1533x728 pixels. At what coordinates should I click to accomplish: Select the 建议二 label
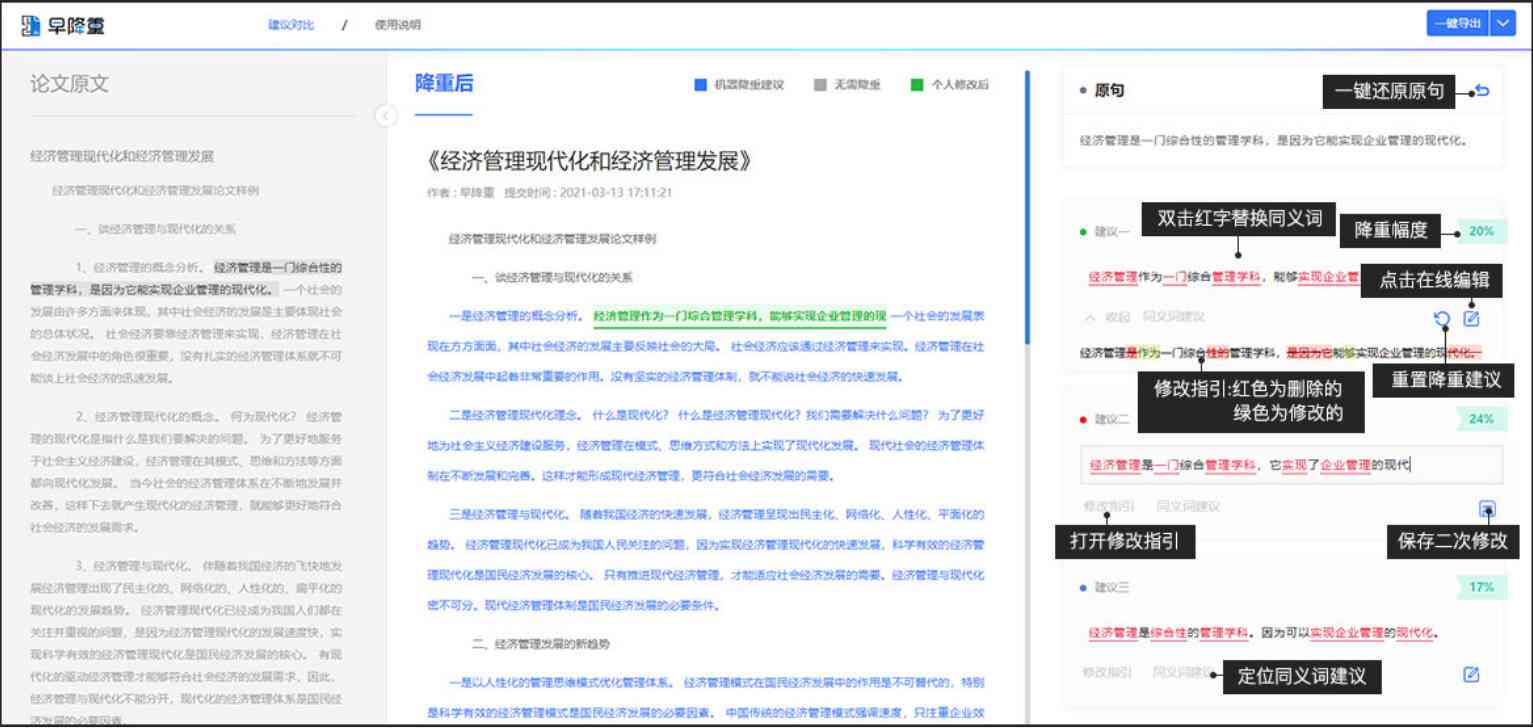[x=1112, y=420]
